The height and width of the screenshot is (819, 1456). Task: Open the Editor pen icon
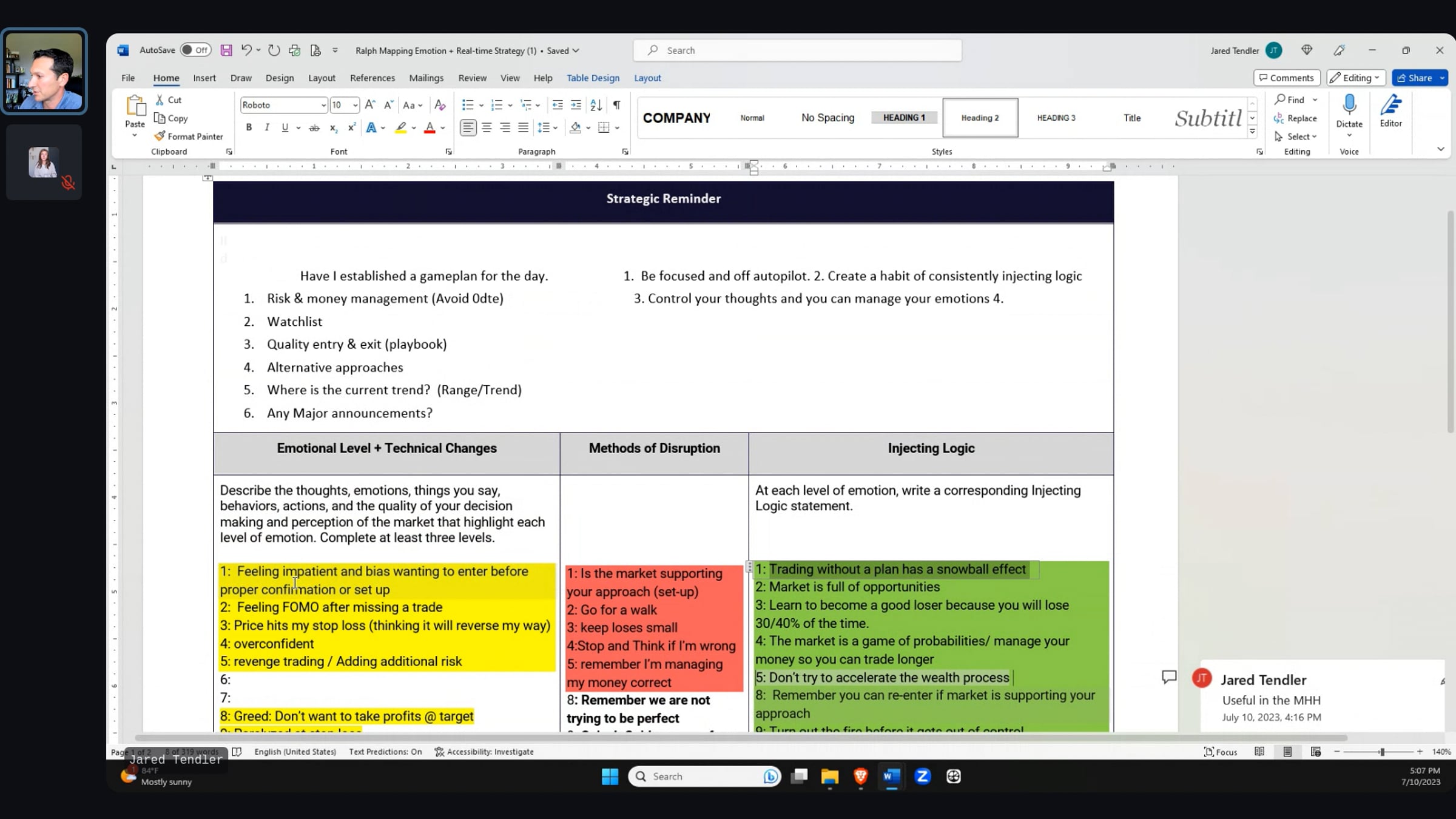click(1390, 106)
